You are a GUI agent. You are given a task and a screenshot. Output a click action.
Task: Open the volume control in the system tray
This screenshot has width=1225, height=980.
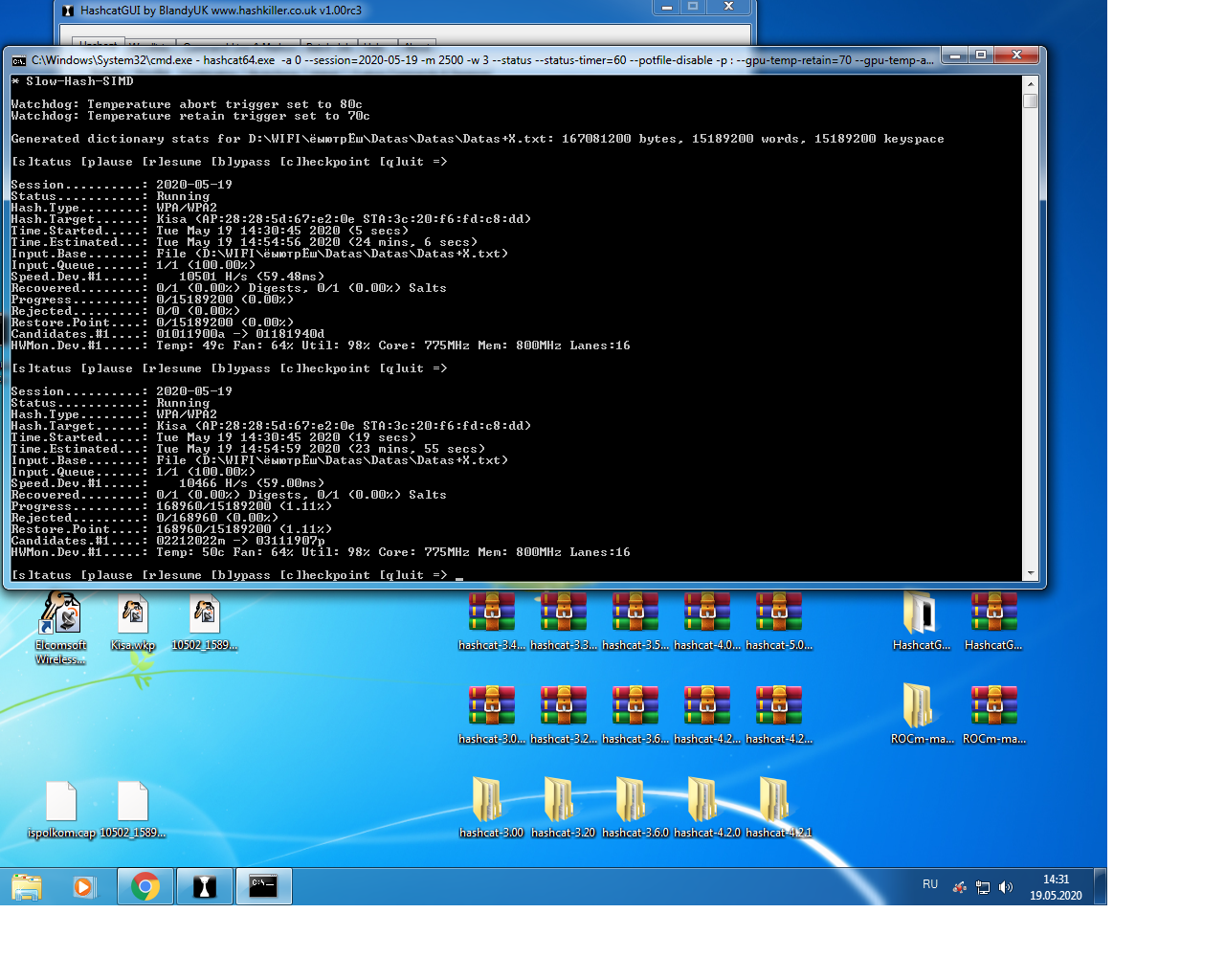coord(1005,887)
